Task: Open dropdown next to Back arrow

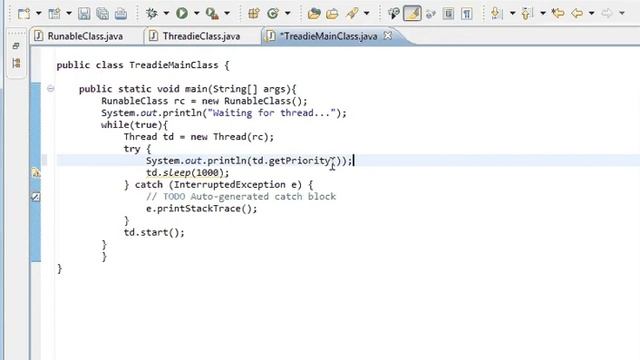Action: click(x=591, y=13)
